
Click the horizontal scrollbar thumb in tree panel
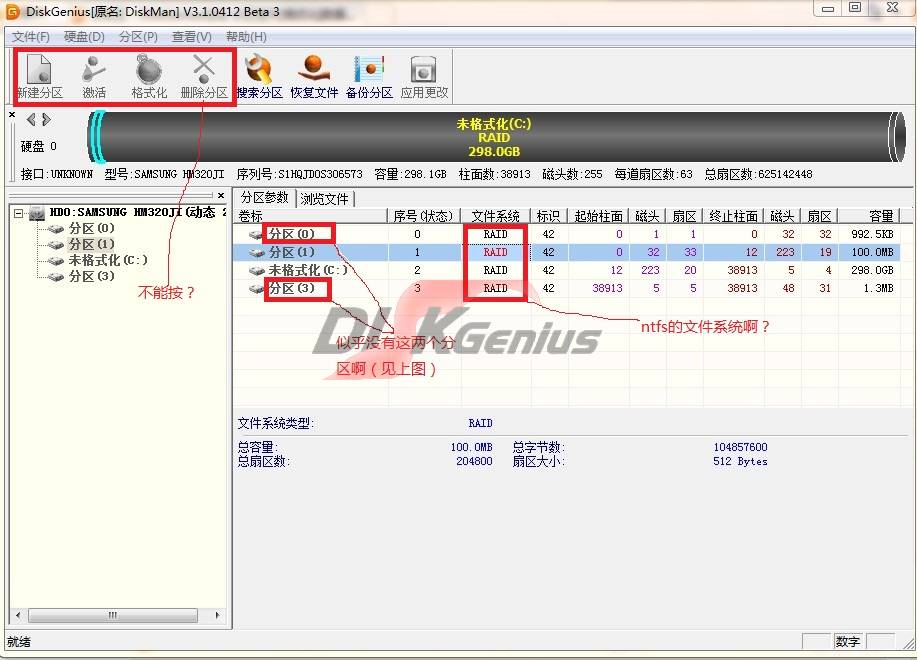113,615
